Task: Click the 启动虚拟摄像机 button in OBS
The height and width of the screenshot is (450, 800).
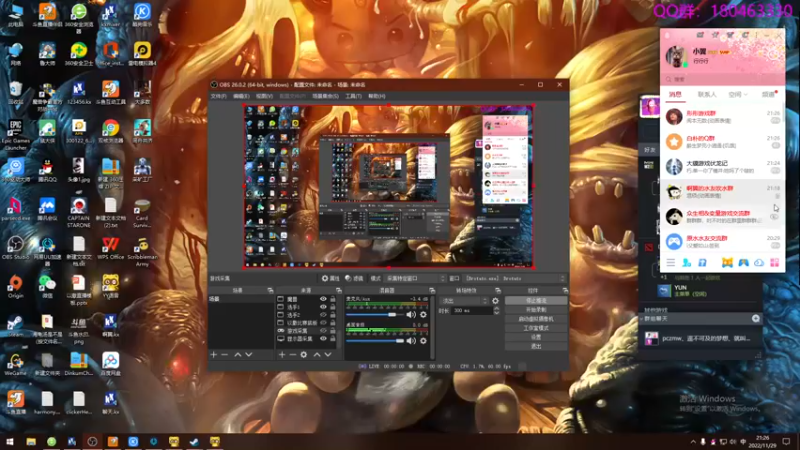Action: pos(536,319)
